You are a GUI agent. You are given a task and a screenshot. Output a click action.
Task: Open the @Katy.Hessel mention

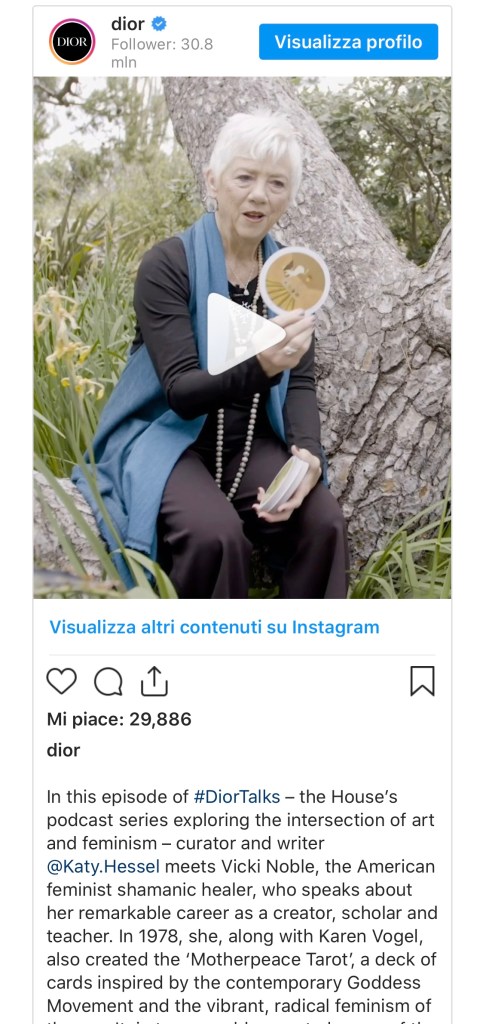[103, 867]
